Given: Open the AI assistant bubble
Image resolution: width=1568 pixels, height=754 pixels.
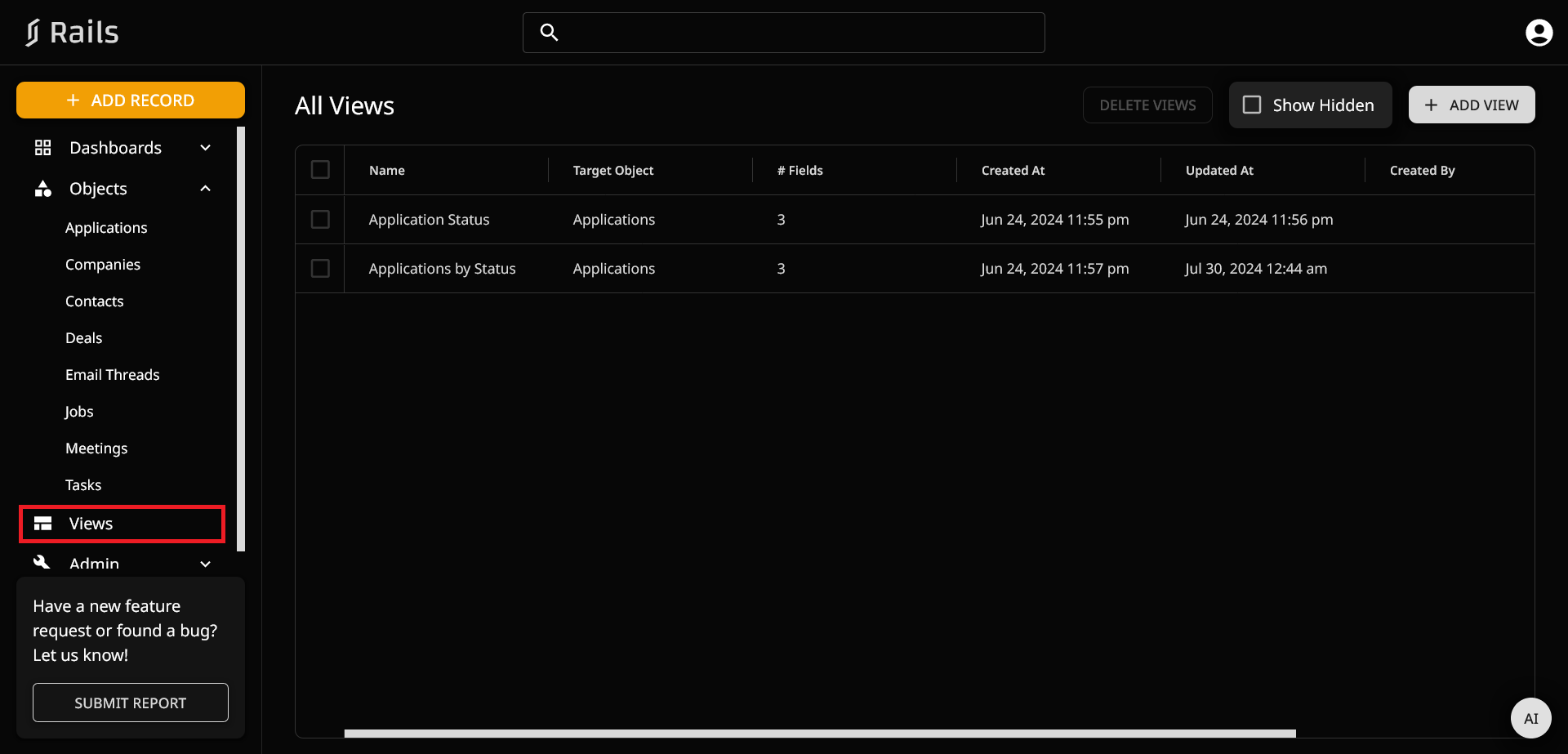Looking at the screenshot, I should (x=1530, y=718).
